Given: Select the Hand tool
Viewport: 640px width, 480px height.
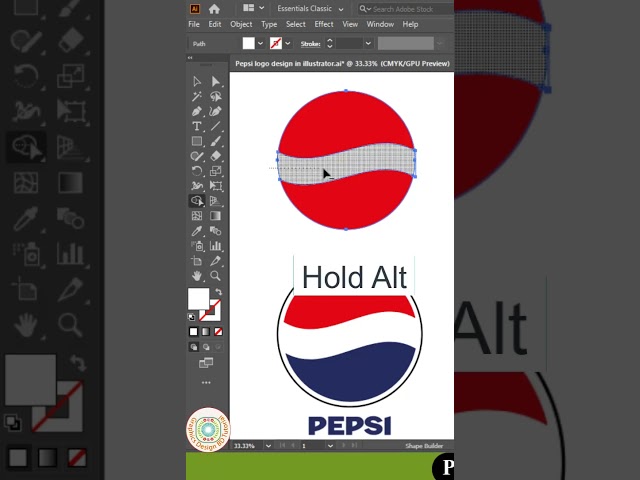Looking at the screenshot, I should coord(197,276).
